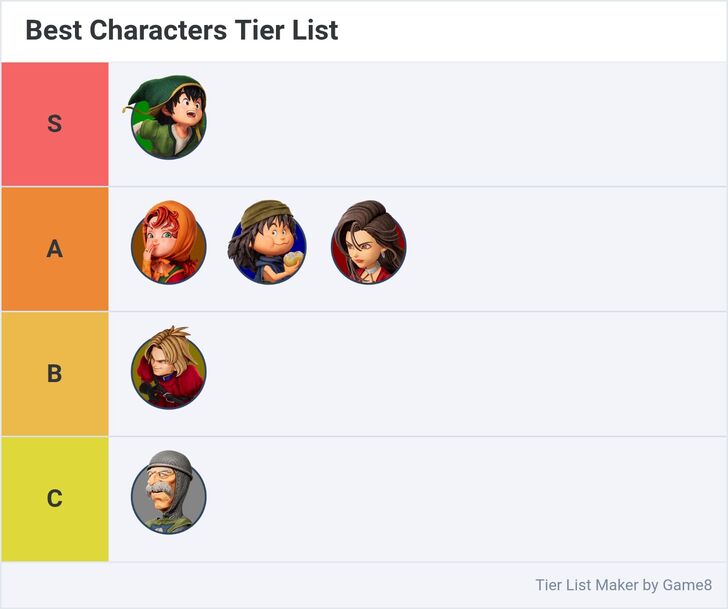728x609 pixels.
Task: Select the yellow C tier label
Action: point(55,498)
